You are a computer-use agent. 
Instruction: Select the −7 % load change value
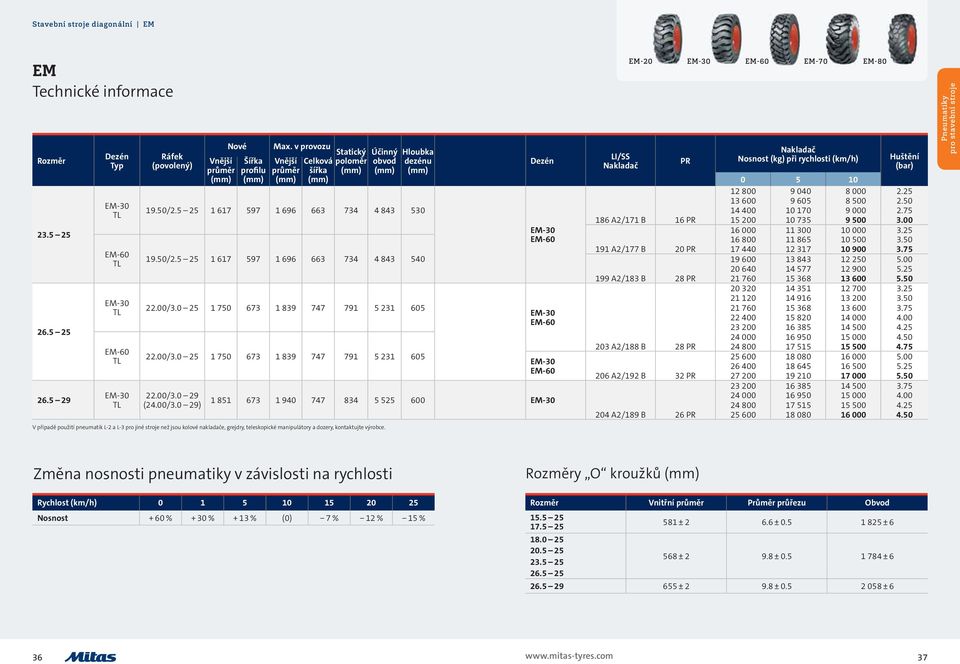tap(329, 518)
